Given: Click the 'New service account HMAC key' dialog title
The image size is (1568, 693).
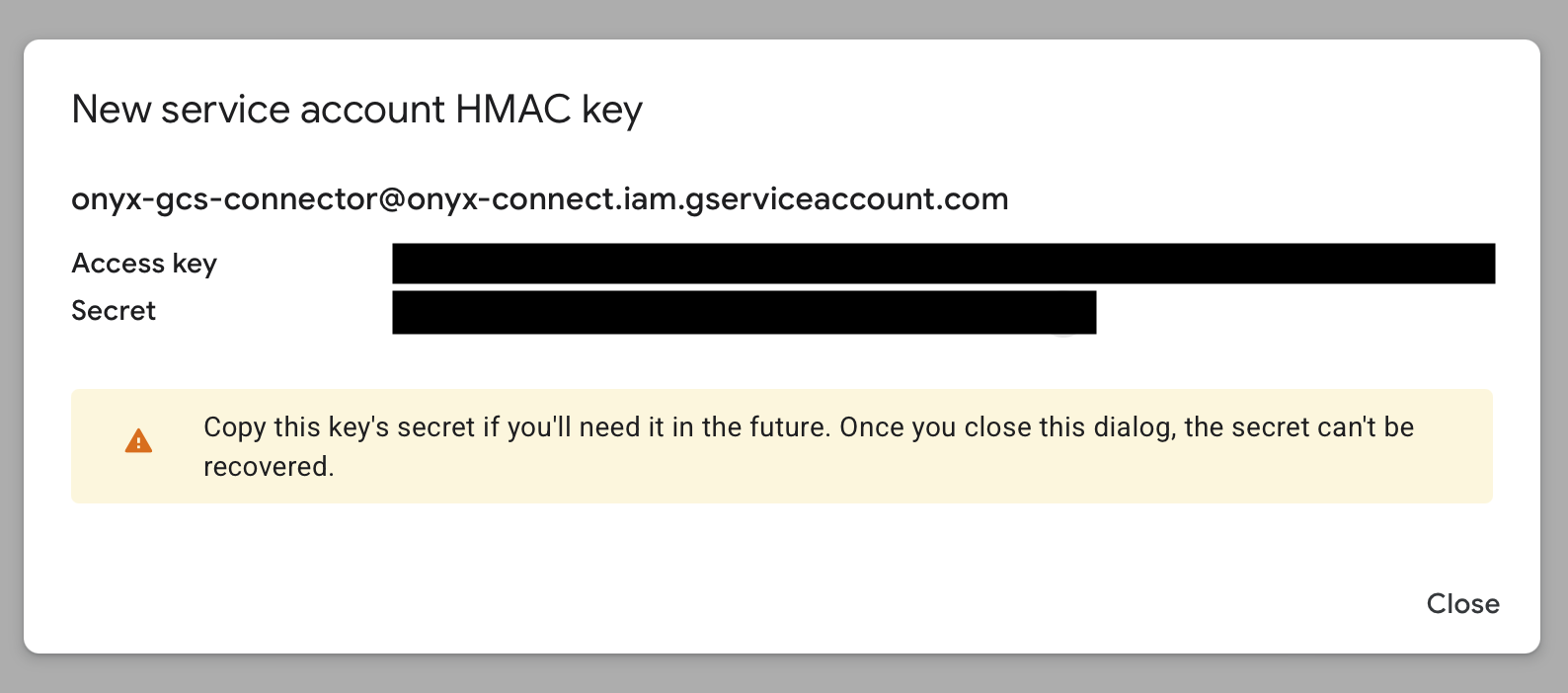Looking at the screenshot, I should pyautogui.click(x=355, y=109).
